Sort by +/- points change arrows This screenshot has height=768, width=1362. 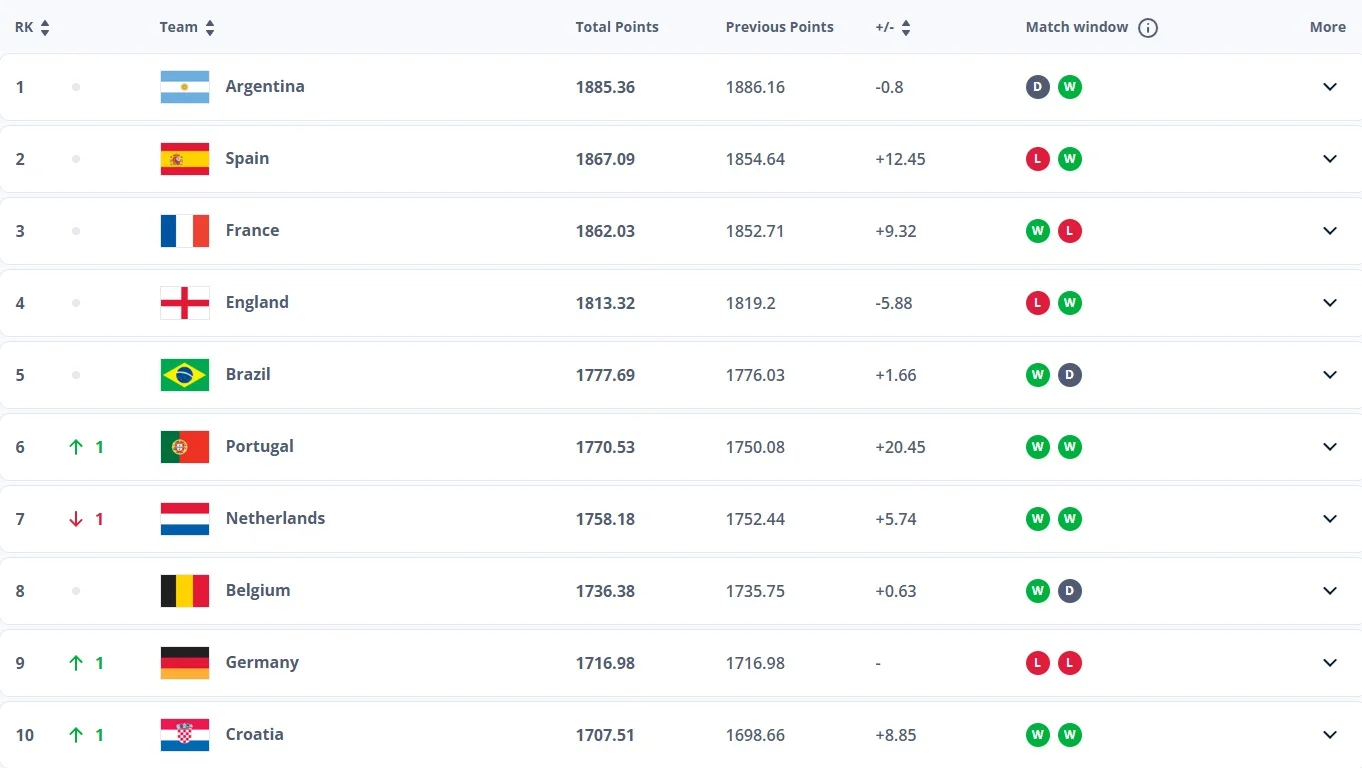tap(906, 28)
